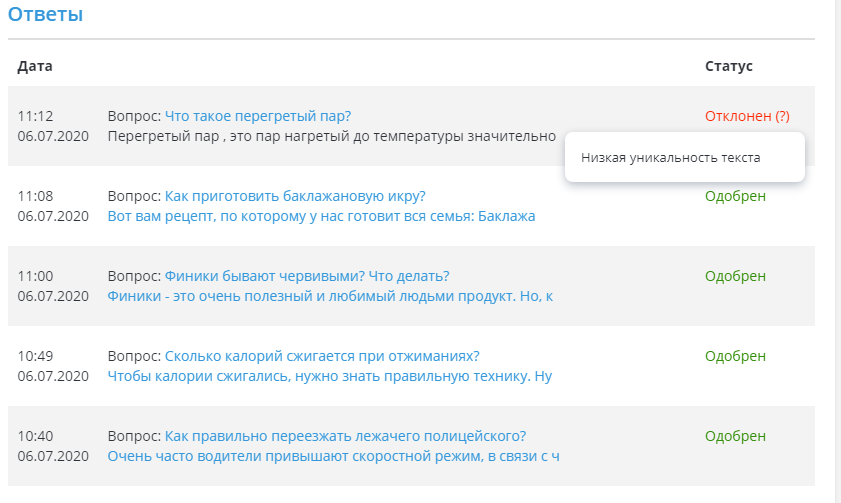The image size is (841, 503).
Task: Click the 'Дата' column header
Action: [x=35, y=66]
